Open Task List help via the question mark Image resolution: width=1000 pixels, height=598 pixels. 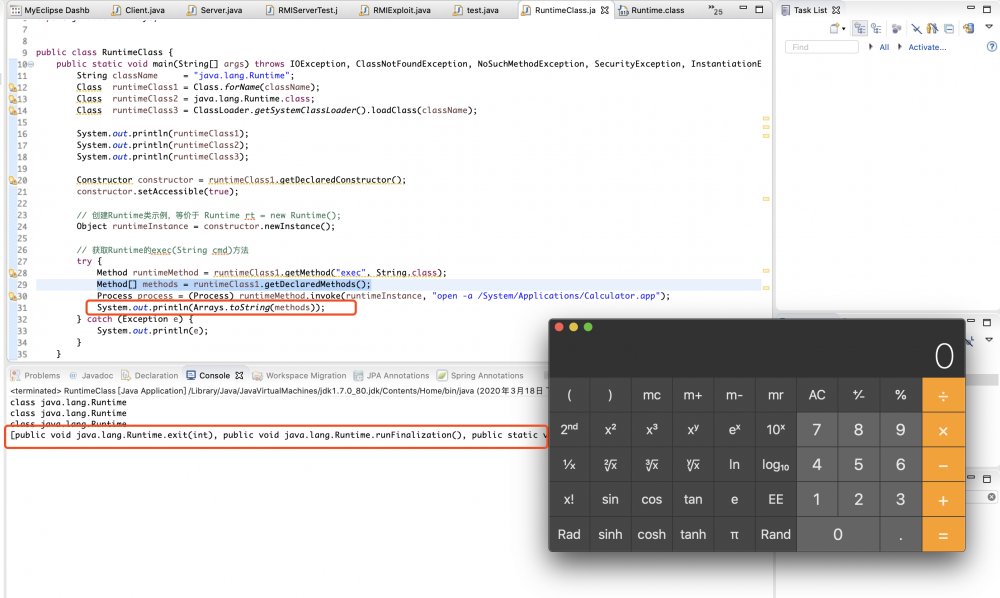pyautogui.click(x=993, y=47)
